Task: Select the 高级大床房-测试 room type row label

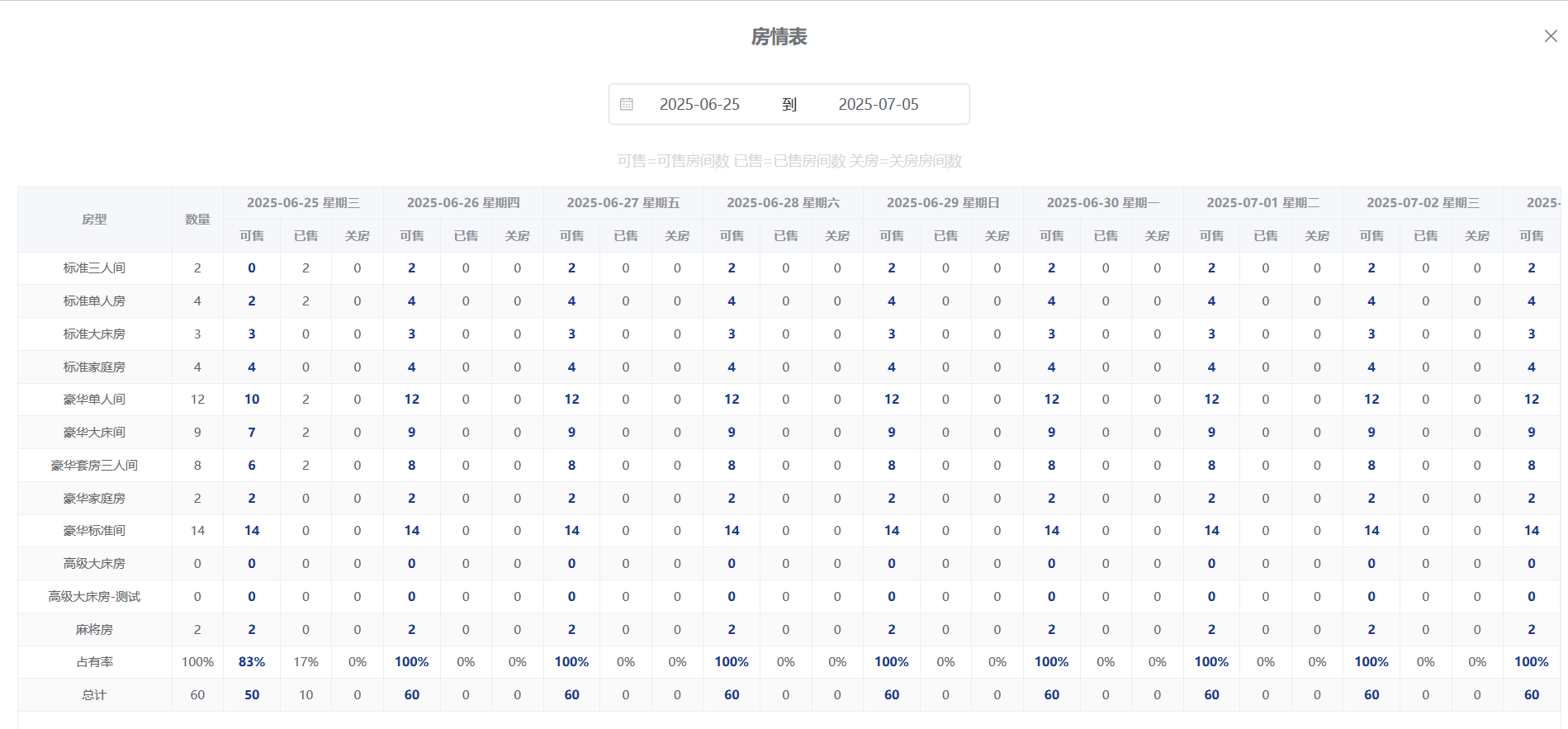Action: 94,597
